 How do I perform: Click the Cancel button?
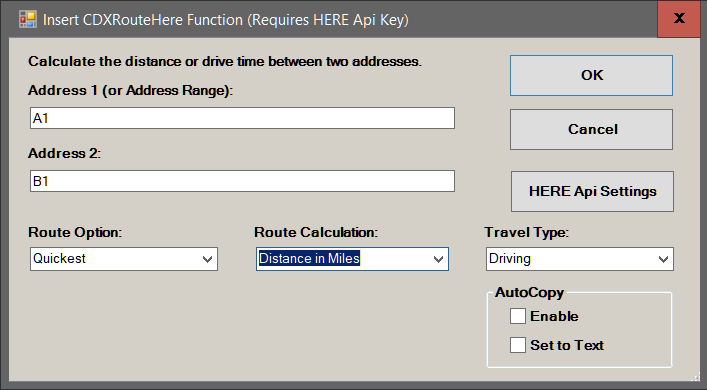click(x=592, y=129)
